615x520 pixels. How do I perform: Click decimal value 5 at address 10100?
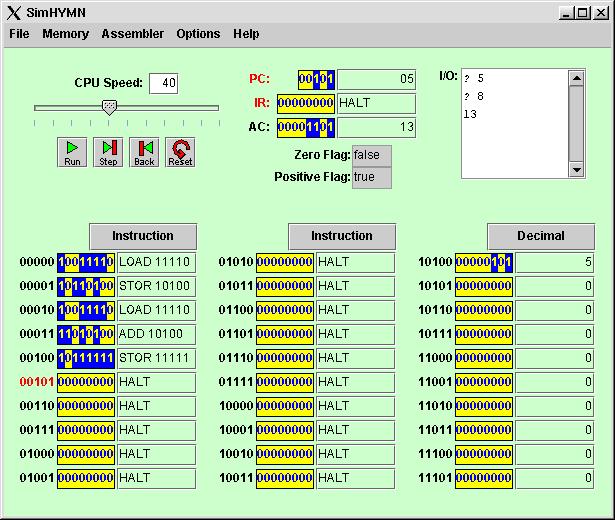click(555, 262)
